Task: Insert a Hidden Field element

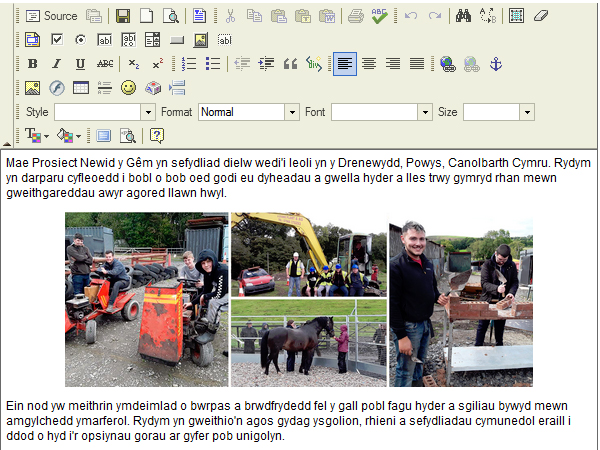Action: 225,40
